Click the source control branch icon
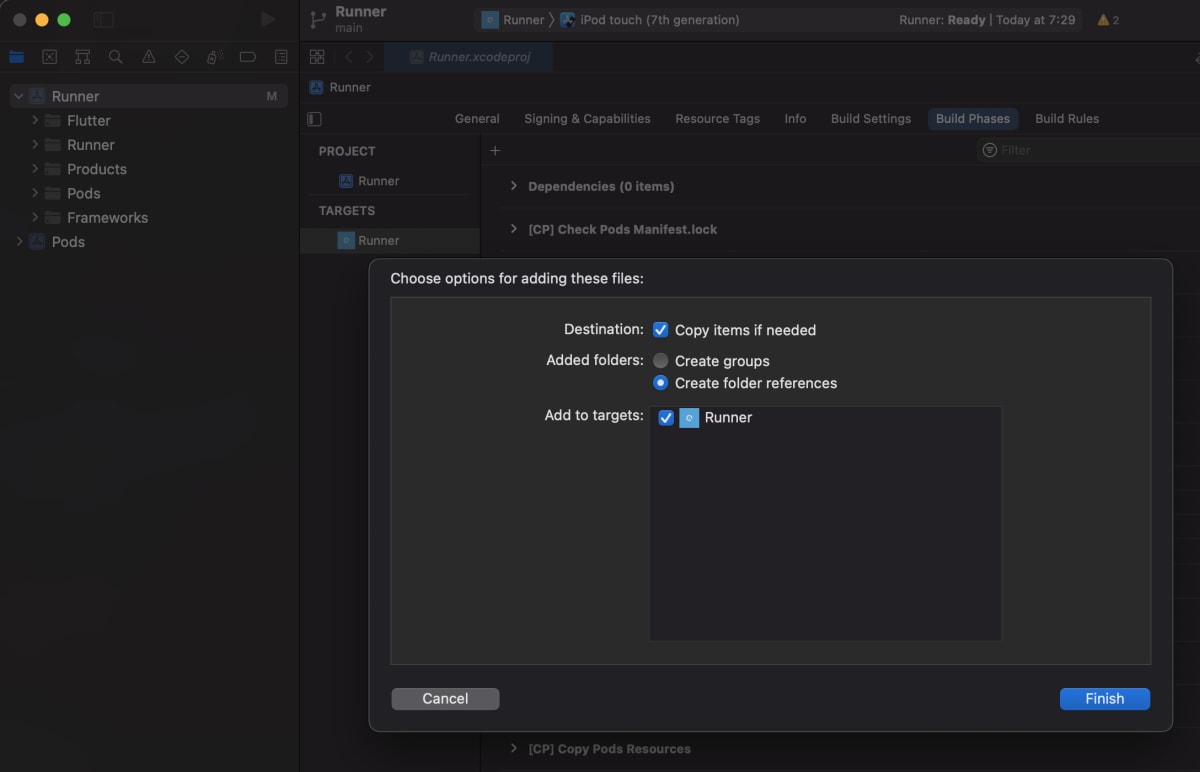The image size is (1200, 772). pos(318,19)
